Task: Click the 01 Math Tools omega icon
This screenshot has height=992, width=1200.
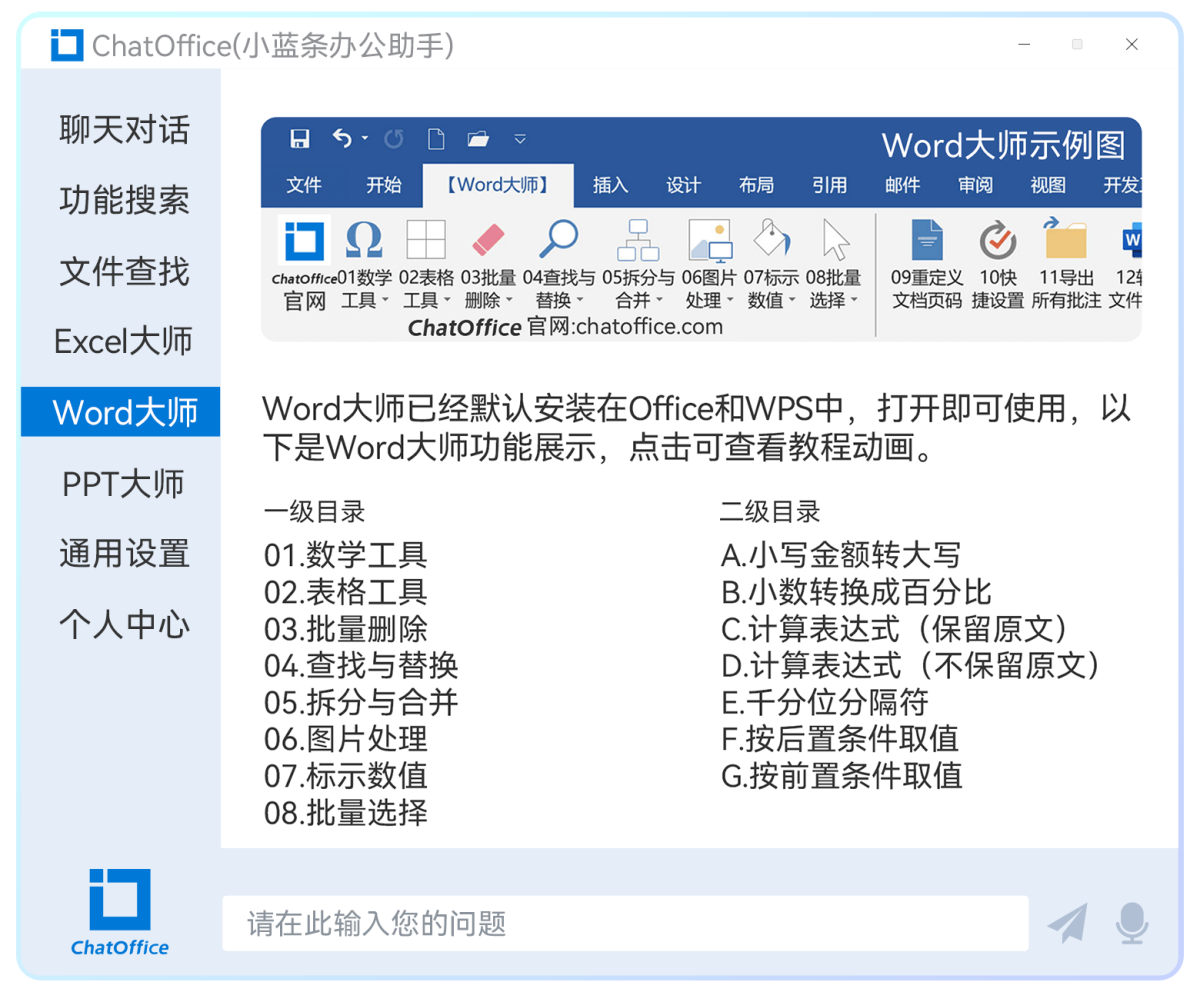Action: click(x=364, y=241)
